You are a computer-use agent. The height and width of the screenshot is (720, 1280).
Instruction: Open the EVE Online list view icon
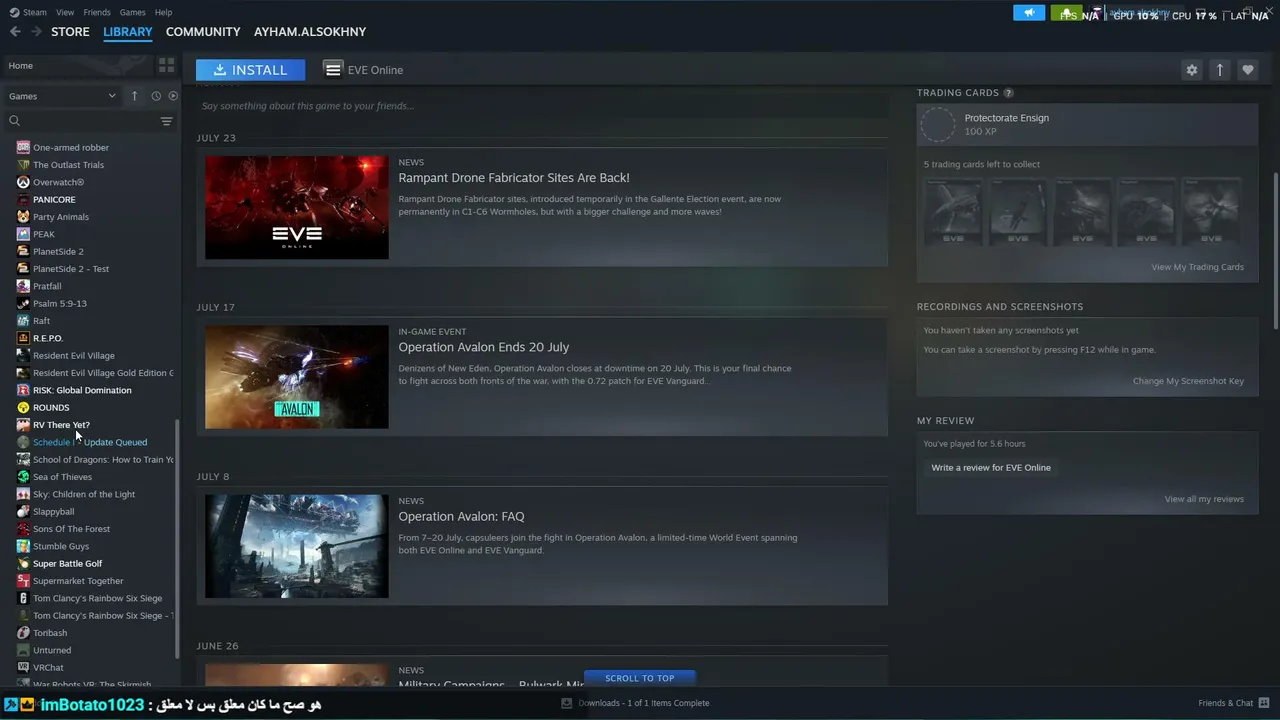coord(333,70)
